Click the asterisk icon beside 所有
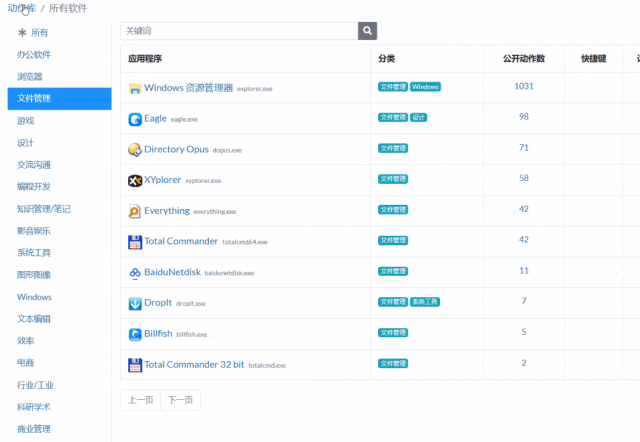Viewport: 640px width, 442px height. point(22,33)
